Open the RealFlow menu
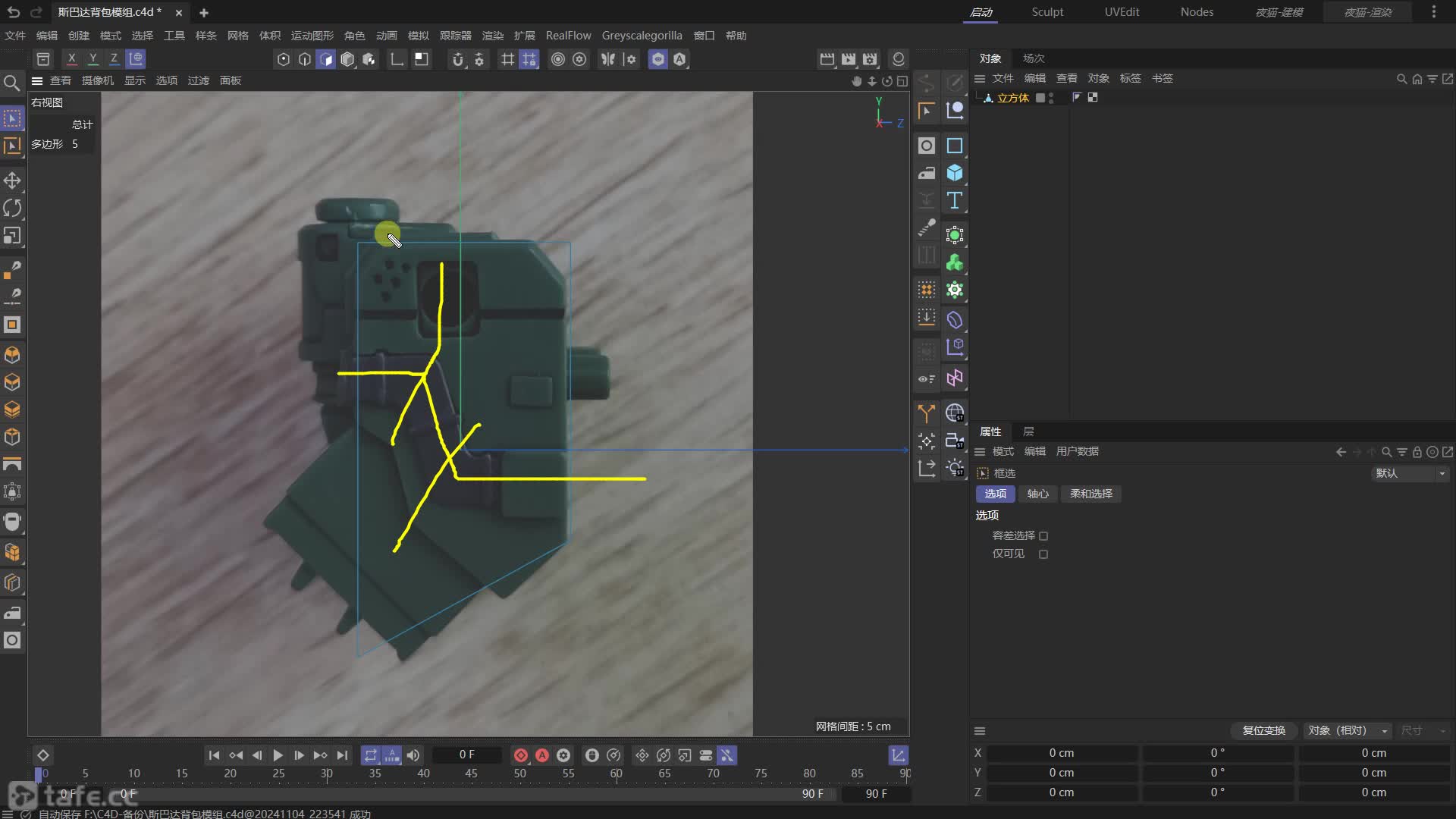Viewport: 1456px width, 819px height. tap(568, 36)
